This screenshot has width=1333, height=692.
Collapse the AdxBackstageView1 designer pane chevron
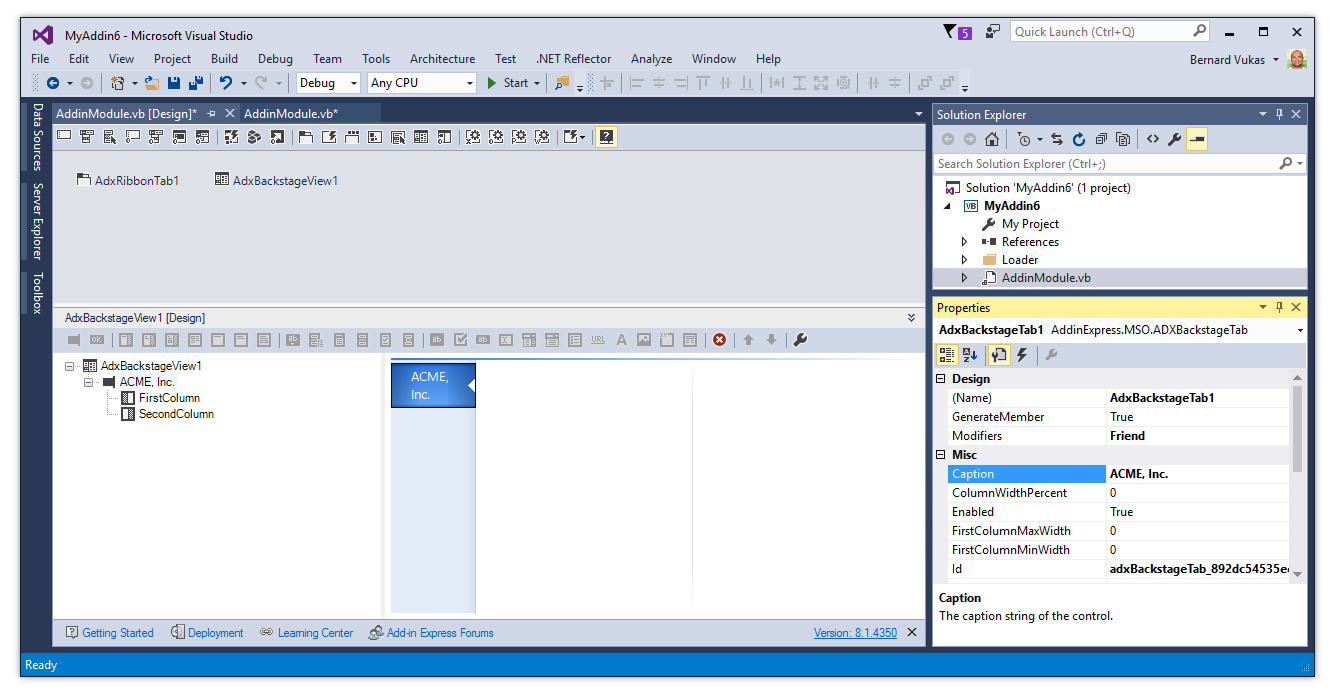[x=911, y=317]
